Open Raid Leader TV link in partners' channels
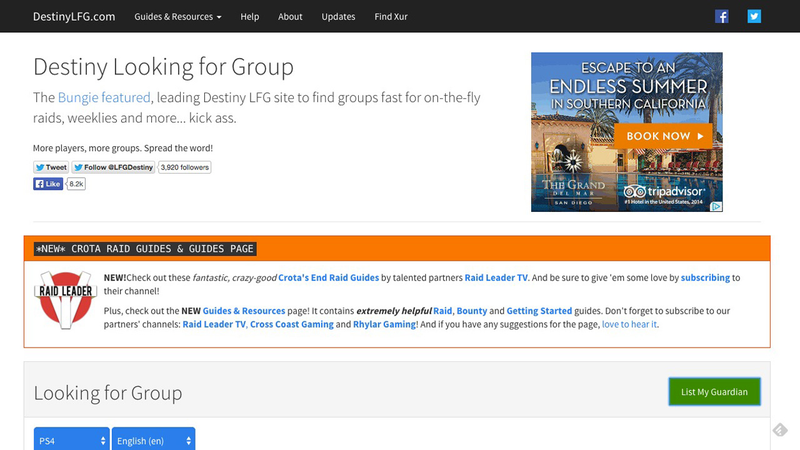This screenshot has height=450, width=800. click(214, 324)
